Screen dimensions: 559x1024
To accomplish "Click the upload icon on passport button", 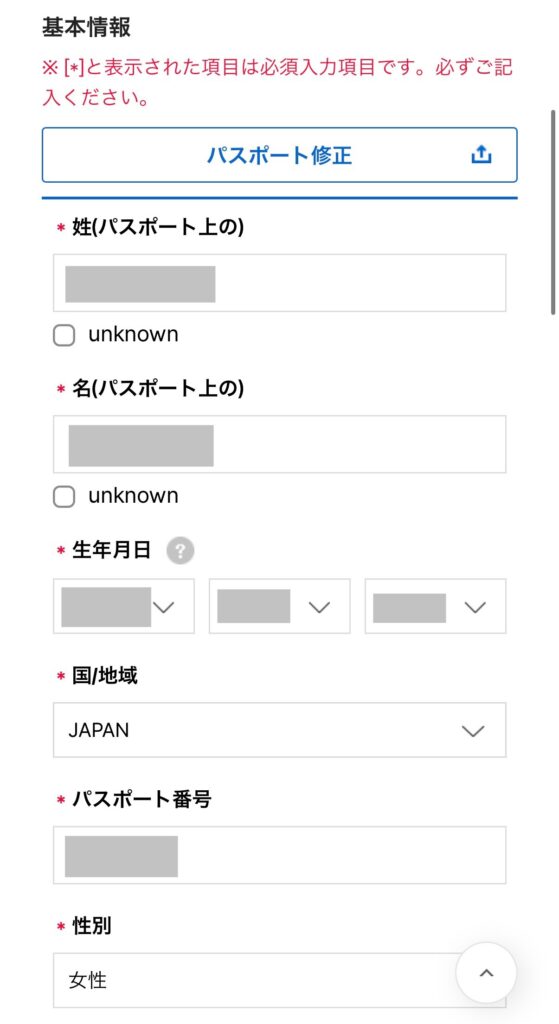I will pyautogui.click(x=481, y=155).
